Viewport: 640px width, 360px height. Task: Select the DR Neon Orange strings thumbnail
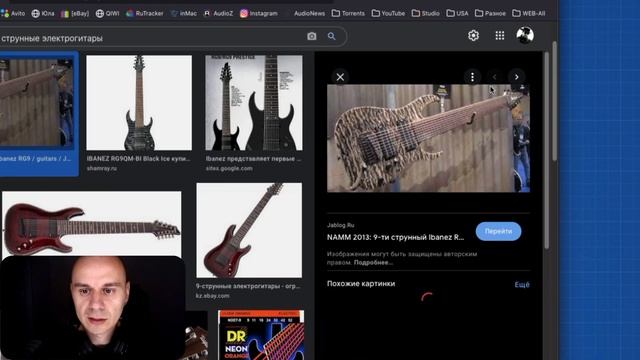click(261, 335)
